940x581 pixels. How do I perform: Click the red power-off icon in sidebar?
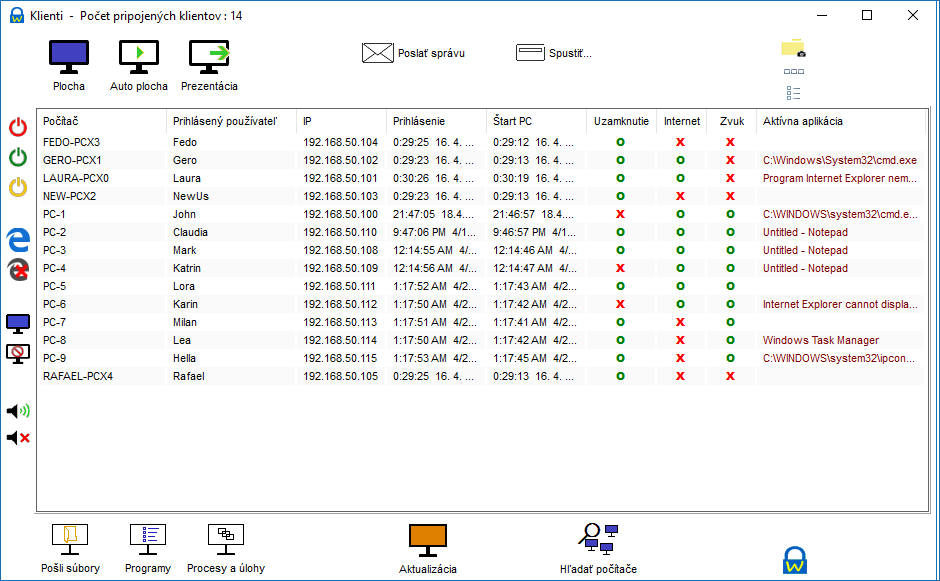coord(18,127)
